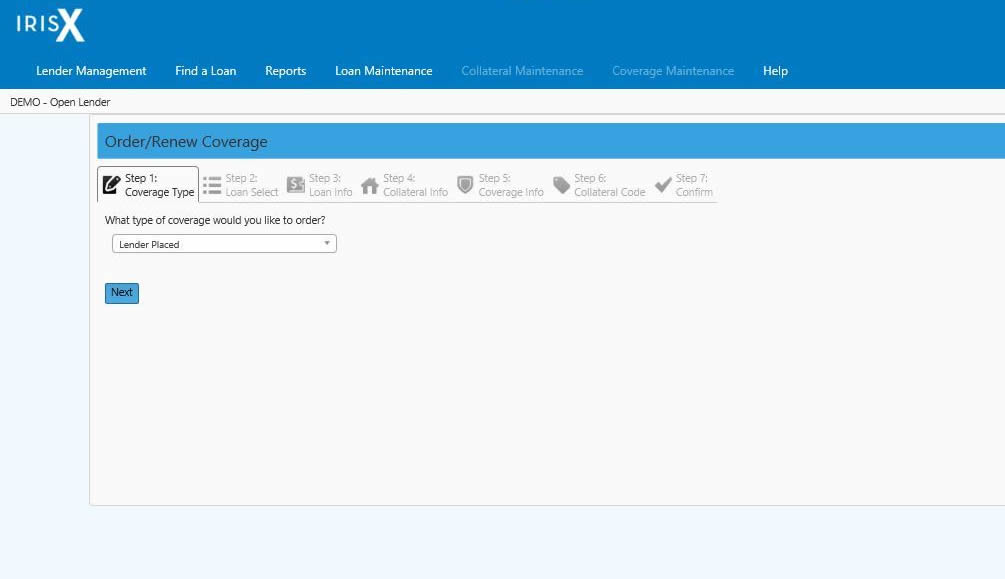Click the Step 1 pencil edit icon

pyautogui.click(x=111, y=185)
